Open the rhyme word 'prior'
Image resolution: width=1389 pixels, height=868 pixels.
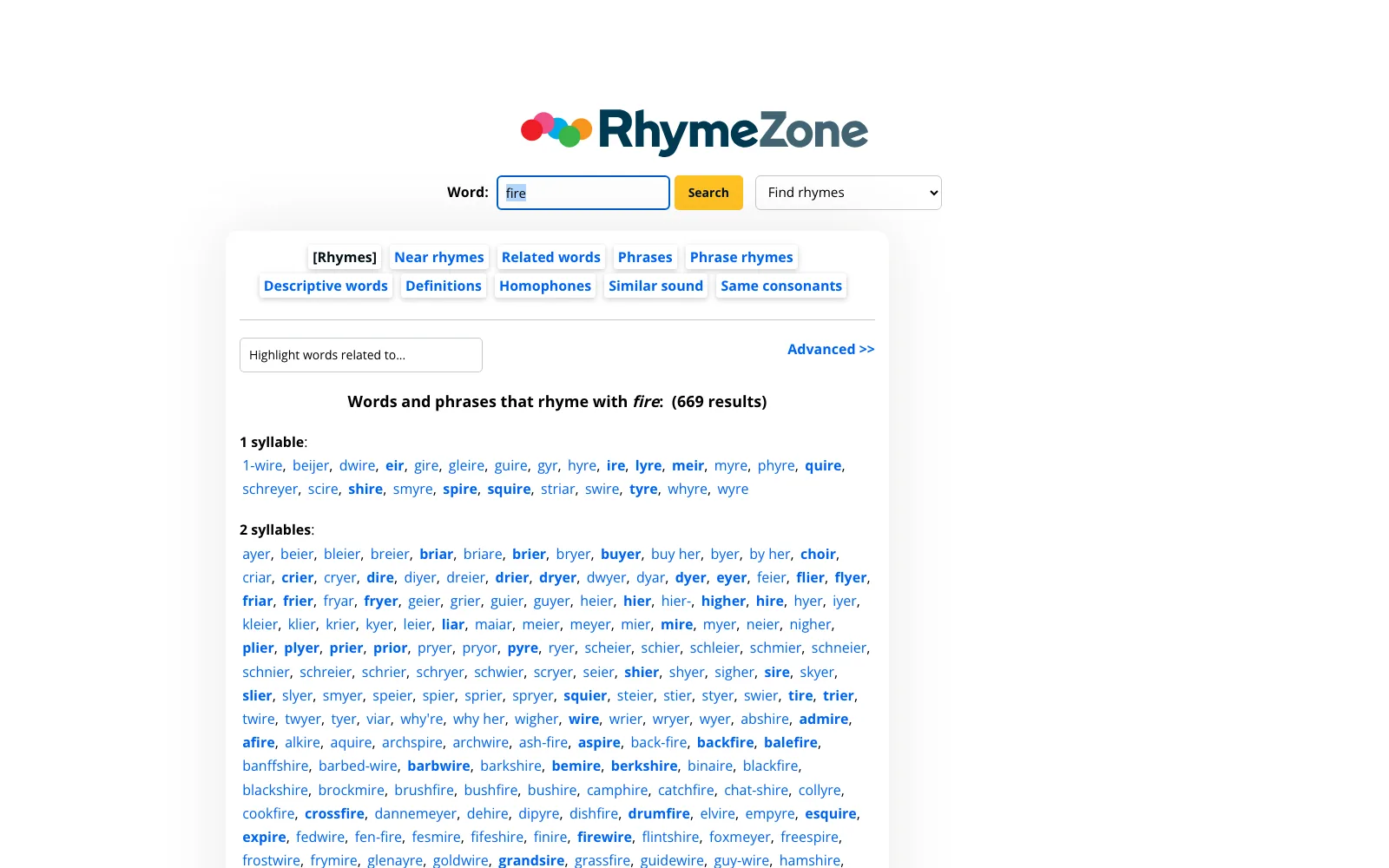coord(391,648)
